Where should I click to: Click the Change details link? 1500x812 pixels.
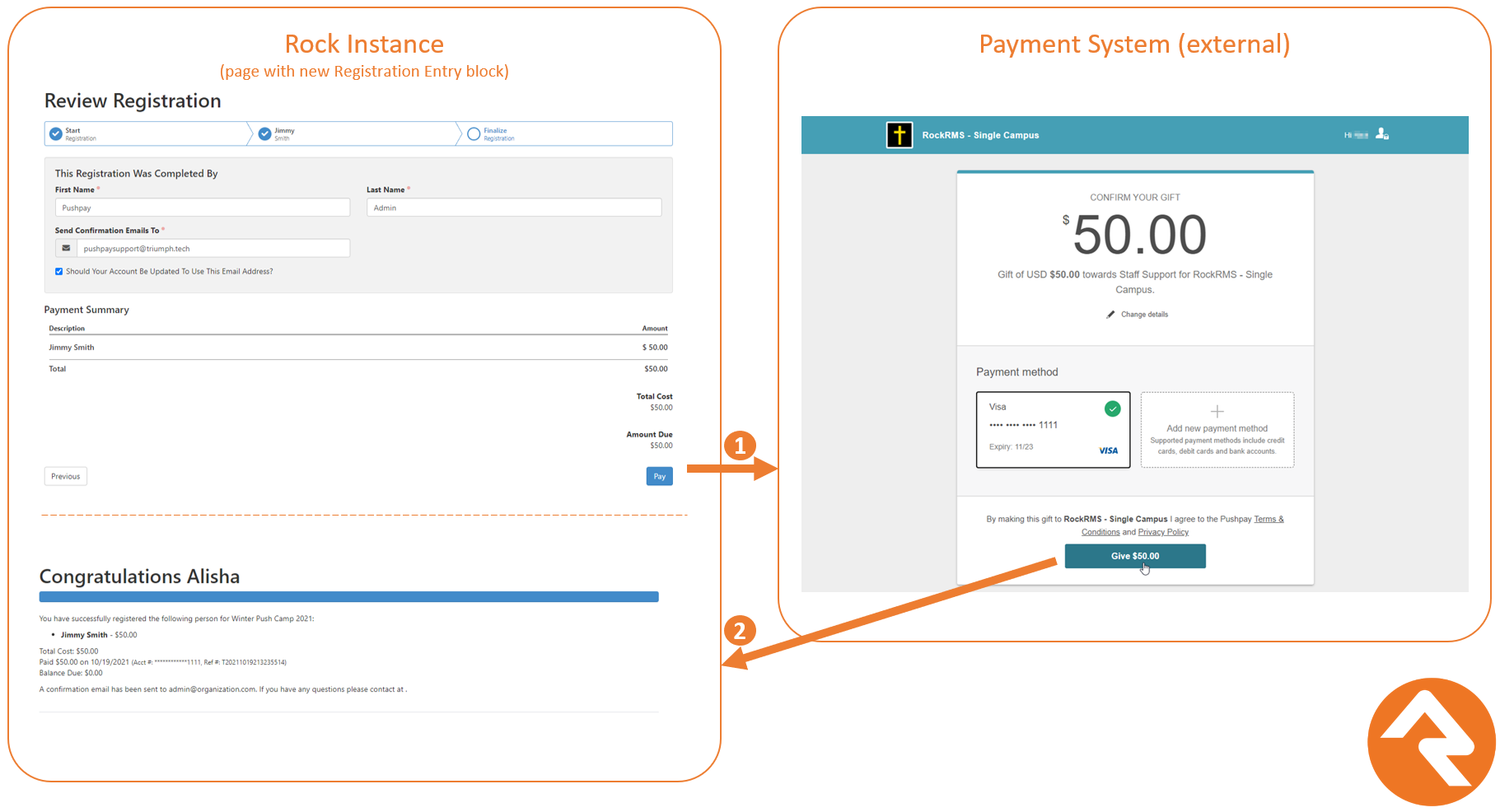click(x=1144, y=315)
